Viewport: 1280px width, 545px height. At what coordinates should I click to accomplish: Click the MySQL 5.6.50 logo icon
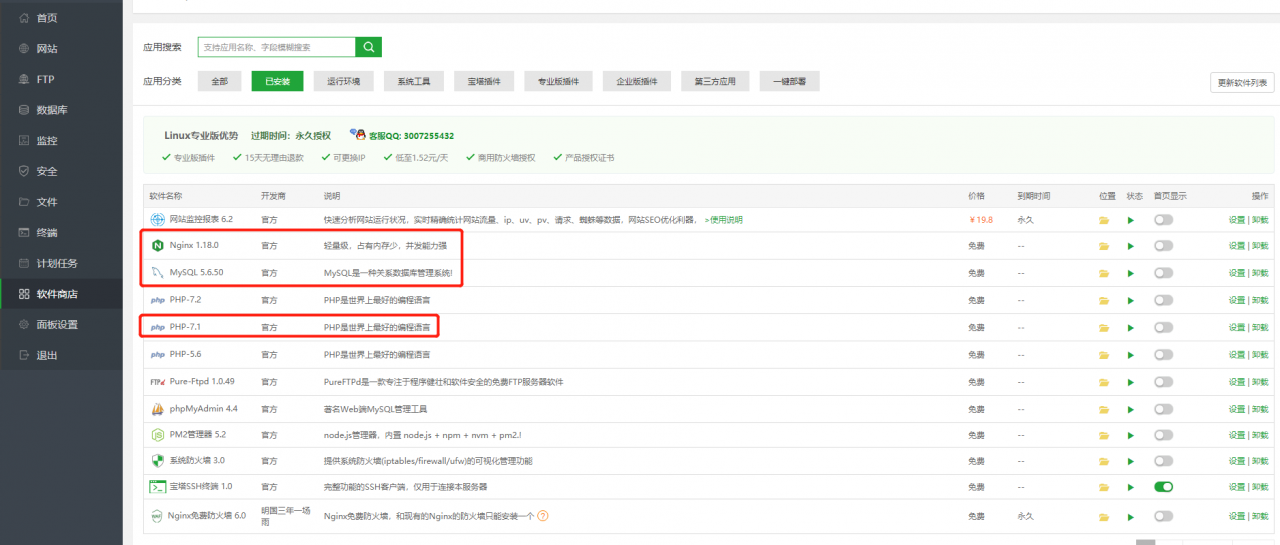[157, 272]
